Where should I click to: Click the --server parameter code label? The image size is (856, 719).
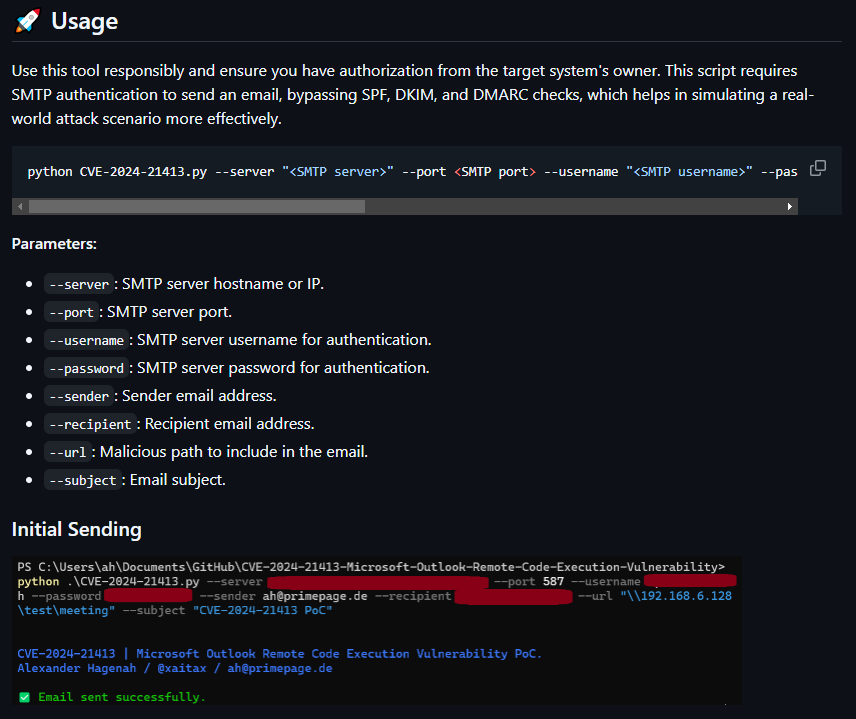(79, 284)
